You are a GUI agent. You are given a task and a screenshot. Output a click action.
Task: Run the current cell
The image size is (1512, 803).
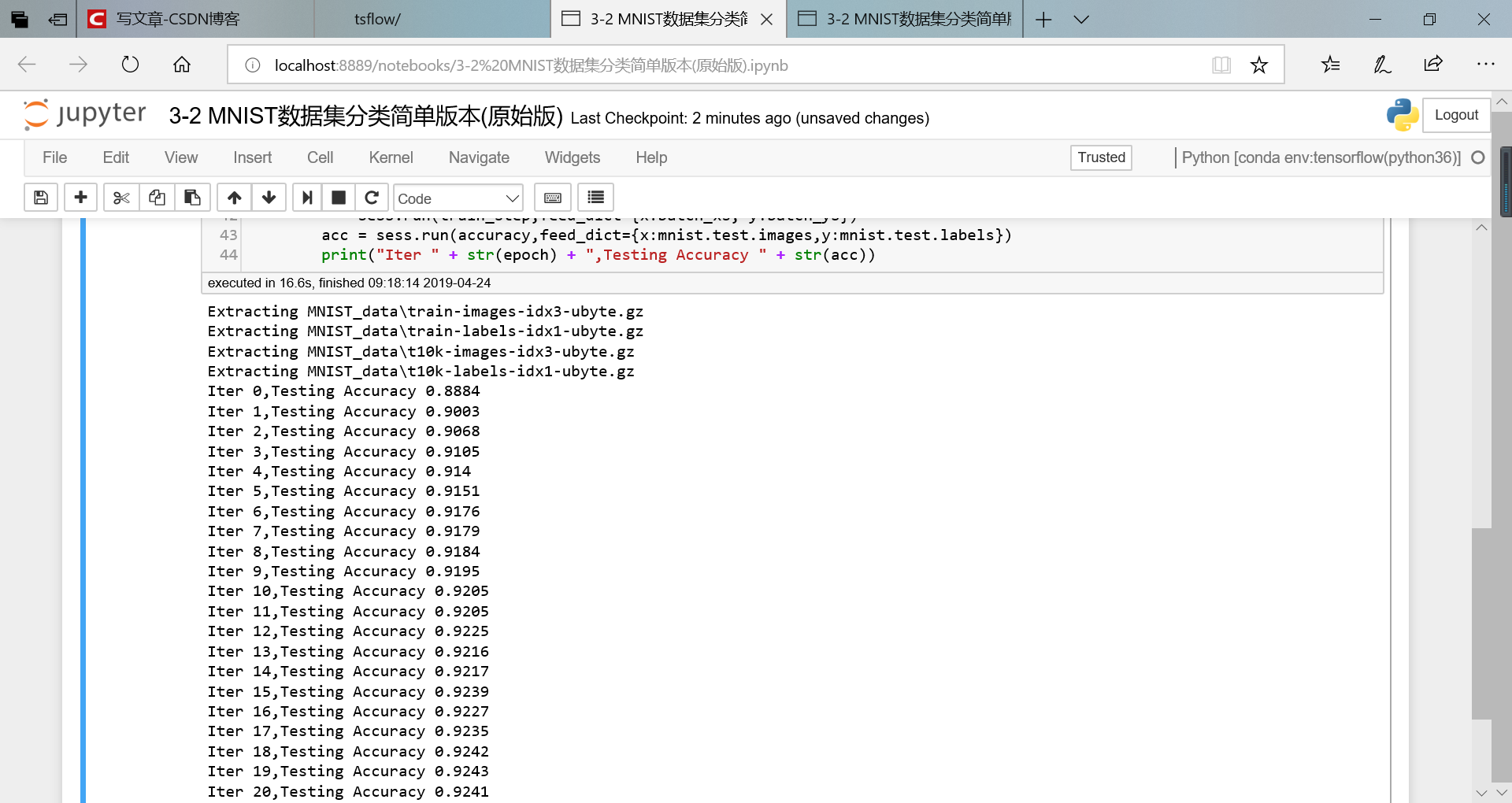click(306, 198)
